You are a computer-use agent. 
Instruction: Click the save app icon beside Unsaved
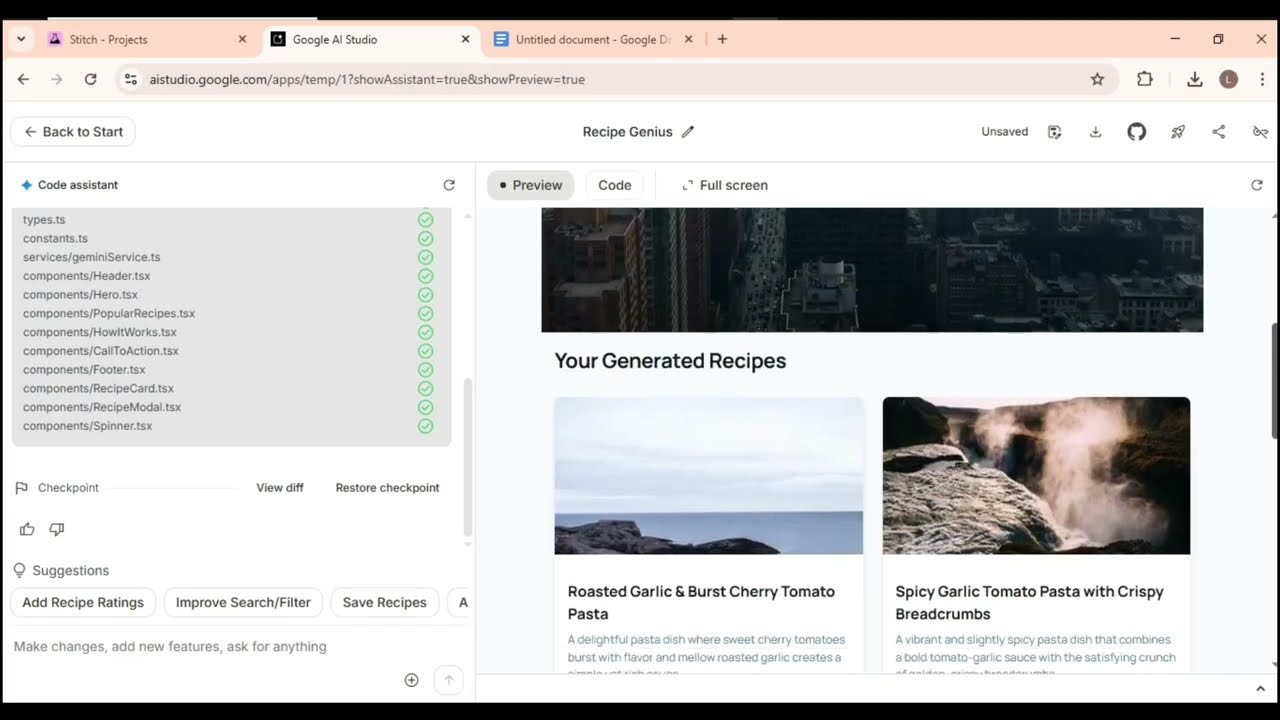click(x=1054, y=132)
